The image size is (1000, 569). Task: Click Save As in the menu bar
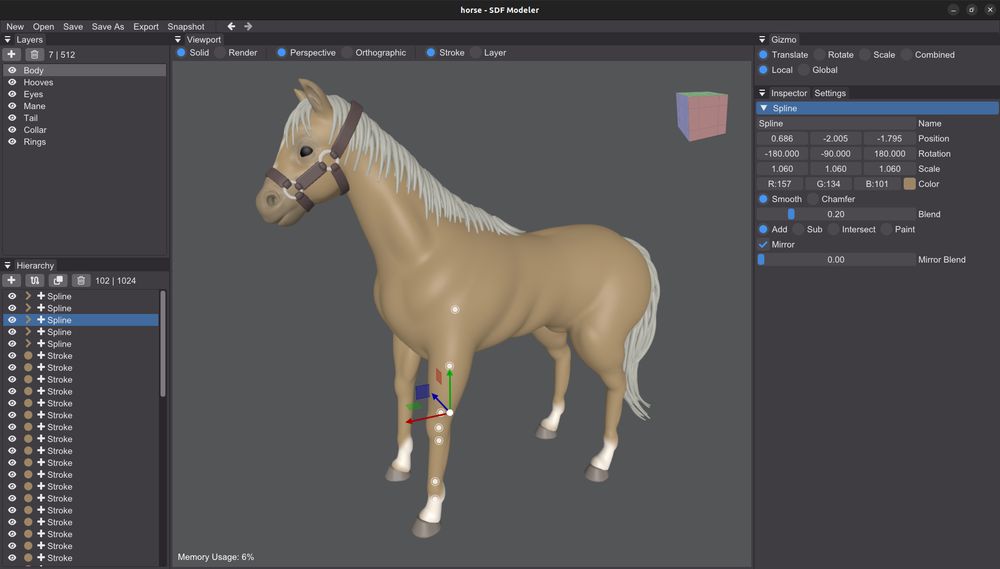(x=108, y=26)
